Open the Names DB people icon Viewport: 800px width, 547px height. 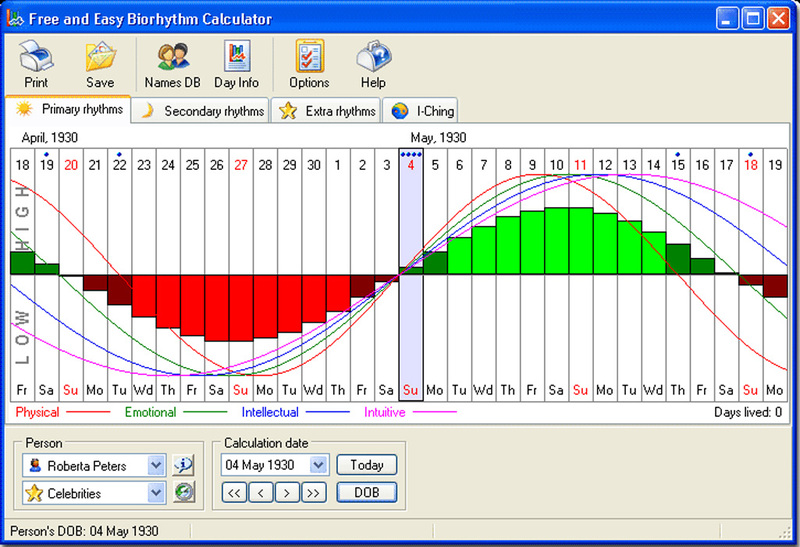(173, 56)
